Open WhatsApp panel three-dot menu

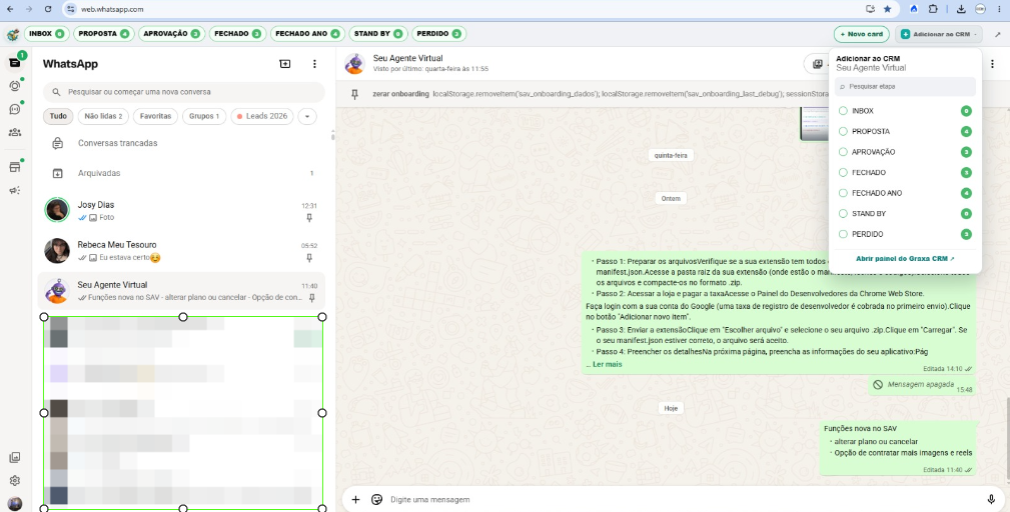tap(314, 64)
